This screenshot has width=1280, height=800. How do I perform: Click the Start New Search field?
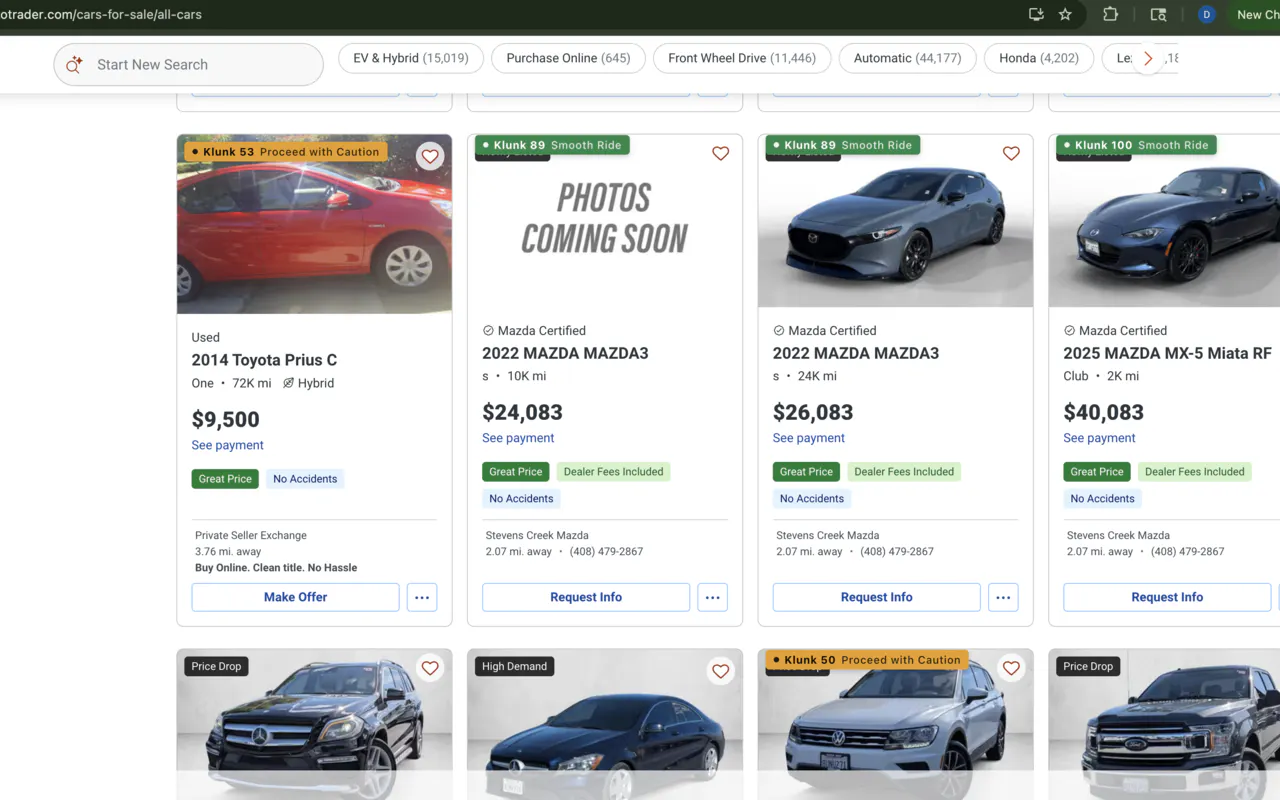pyautogui.click(x=188, y=65)
